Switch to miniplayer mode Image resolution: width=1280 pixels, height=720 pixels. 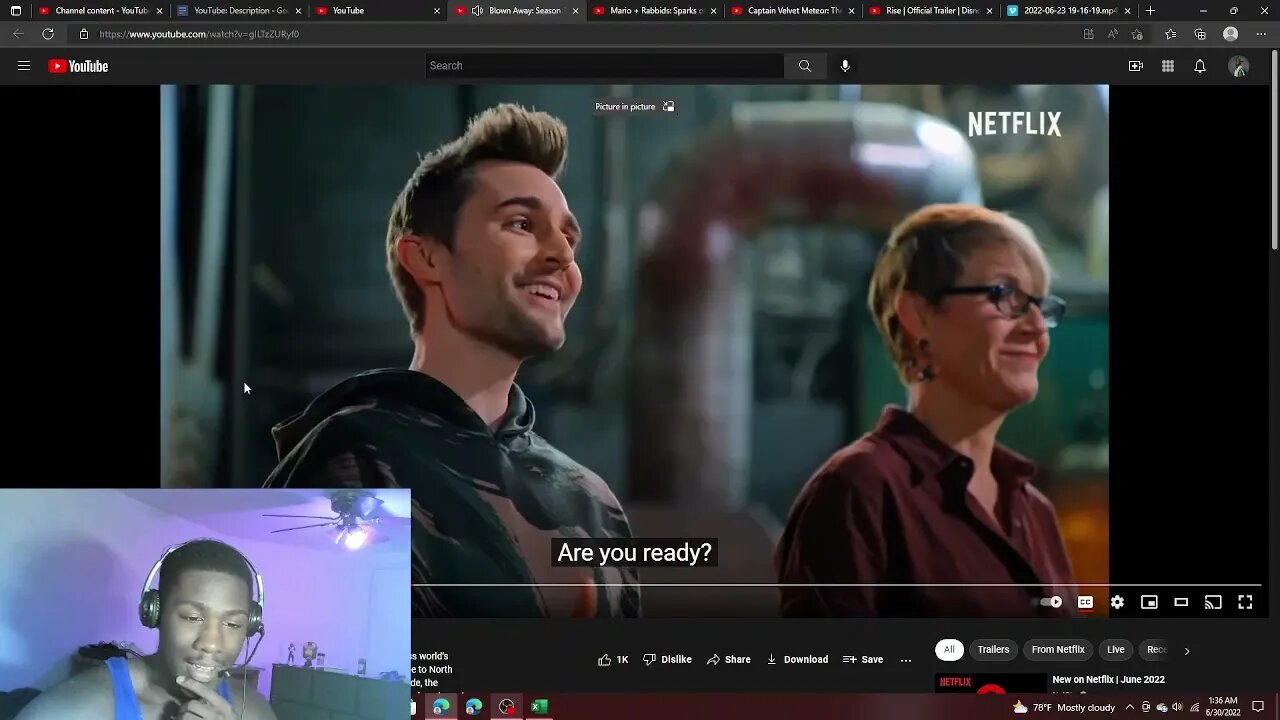coord(1149,602)
